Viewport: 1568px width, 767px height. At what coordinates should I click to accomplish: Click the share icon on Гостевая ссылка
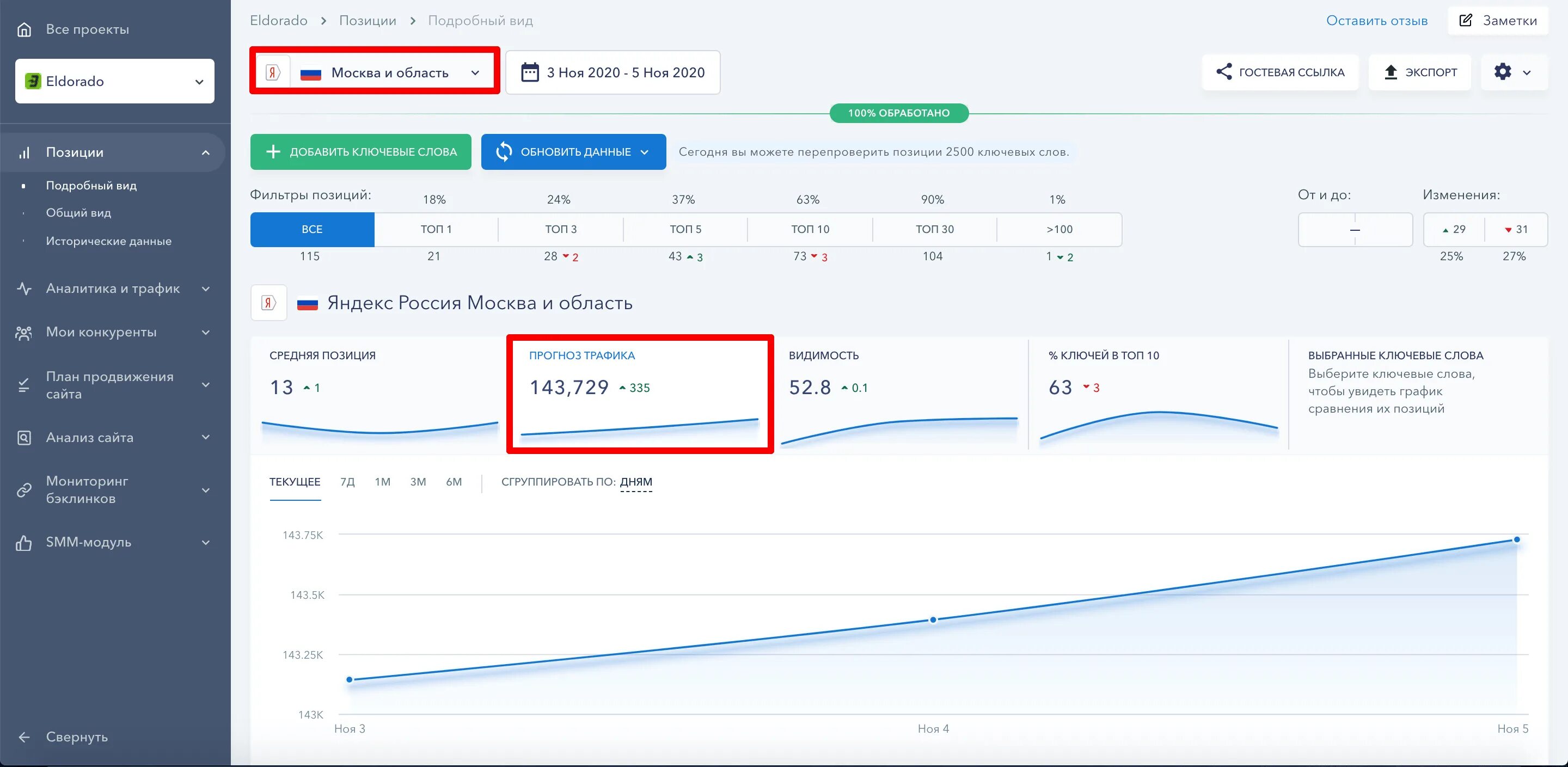pyautogui.click(x=1223, y=72)
